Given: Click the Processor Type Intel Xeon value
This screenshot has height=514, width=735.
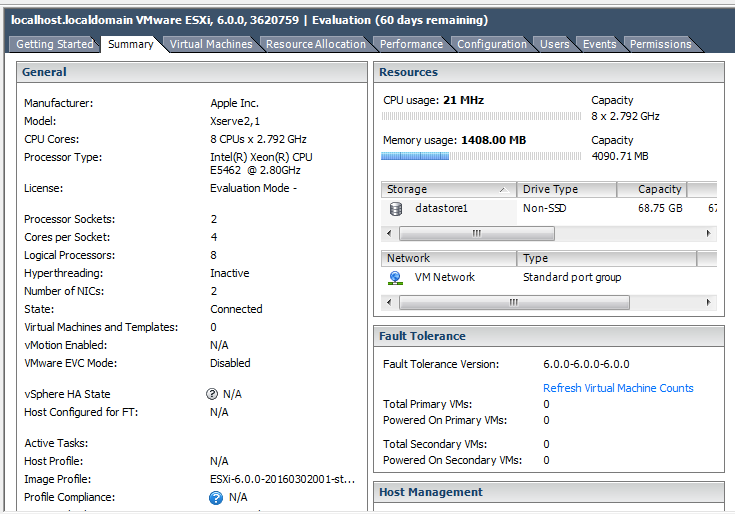Looking at the screenshot, I should 261,164.
